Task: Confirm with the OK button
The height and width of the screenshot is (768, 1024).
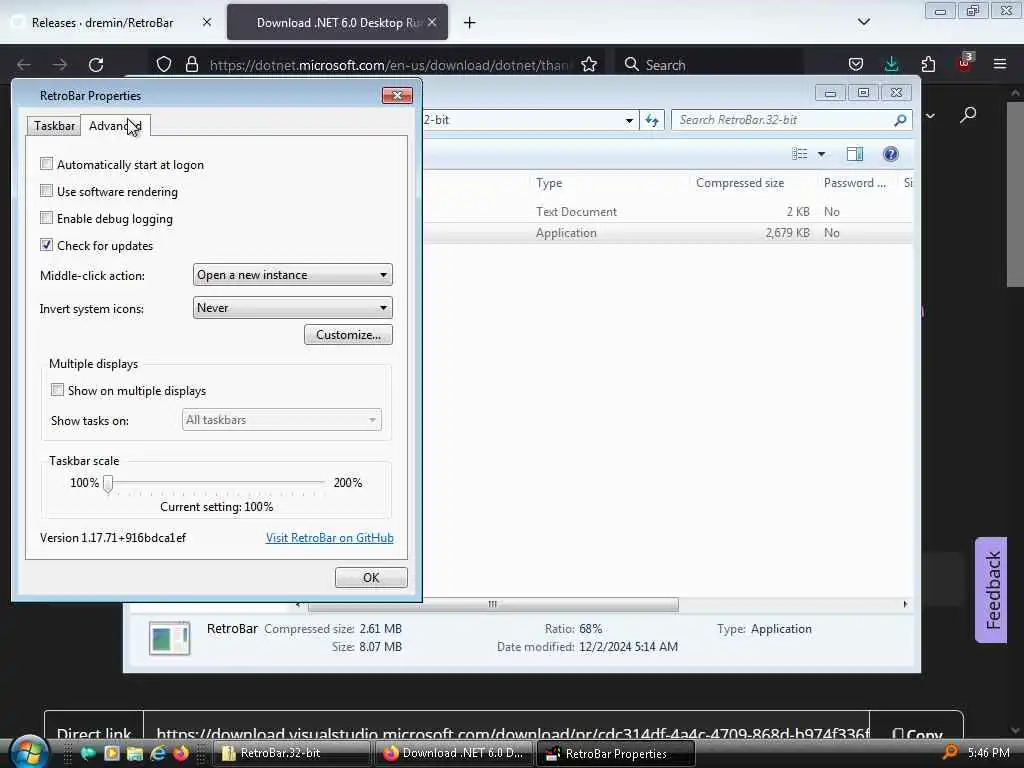Action: click(371, 577)
